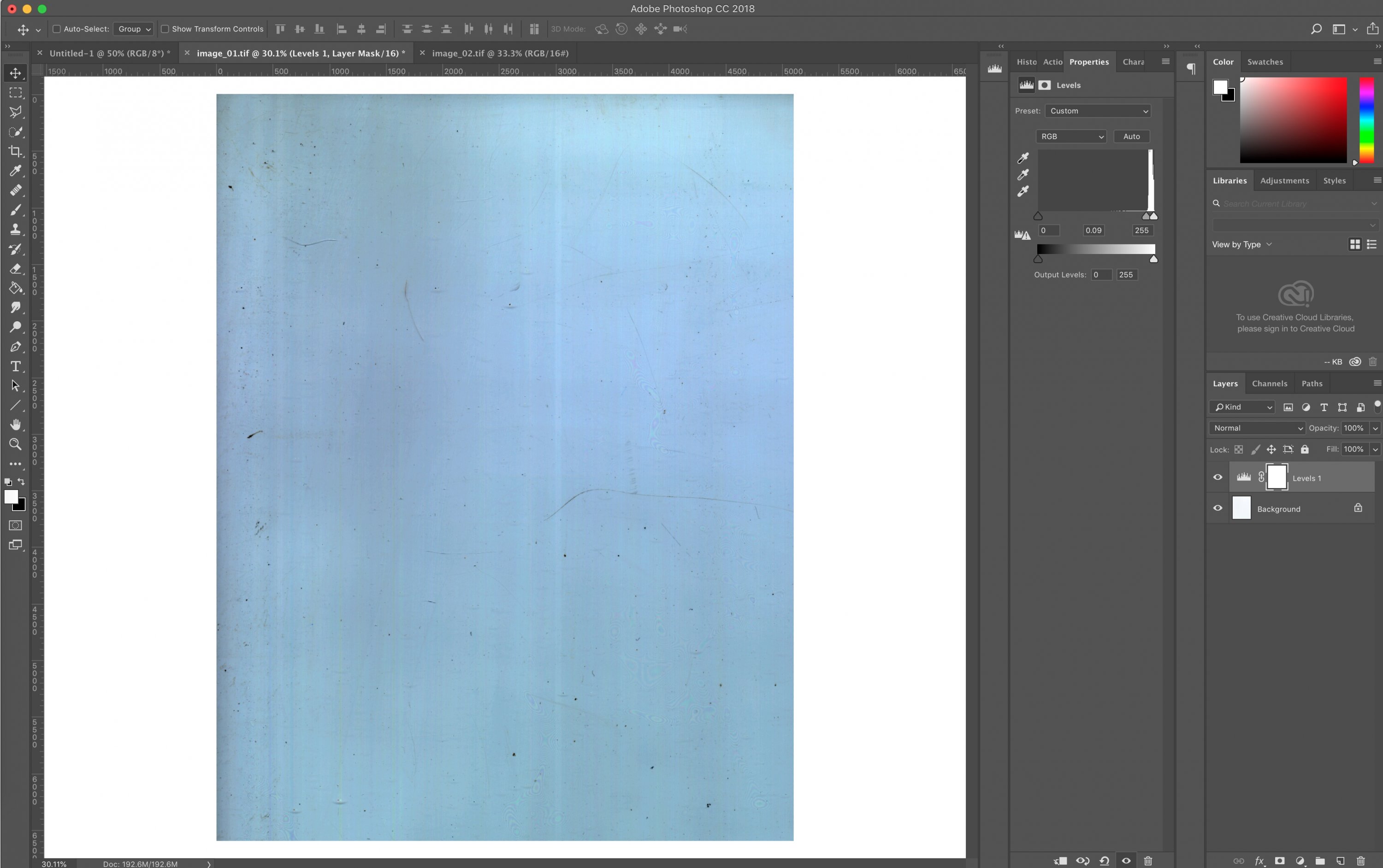Open the Search icon in options bar
The height and width of the screenshot is (868, 1383).
click(x=1317, y=29)
